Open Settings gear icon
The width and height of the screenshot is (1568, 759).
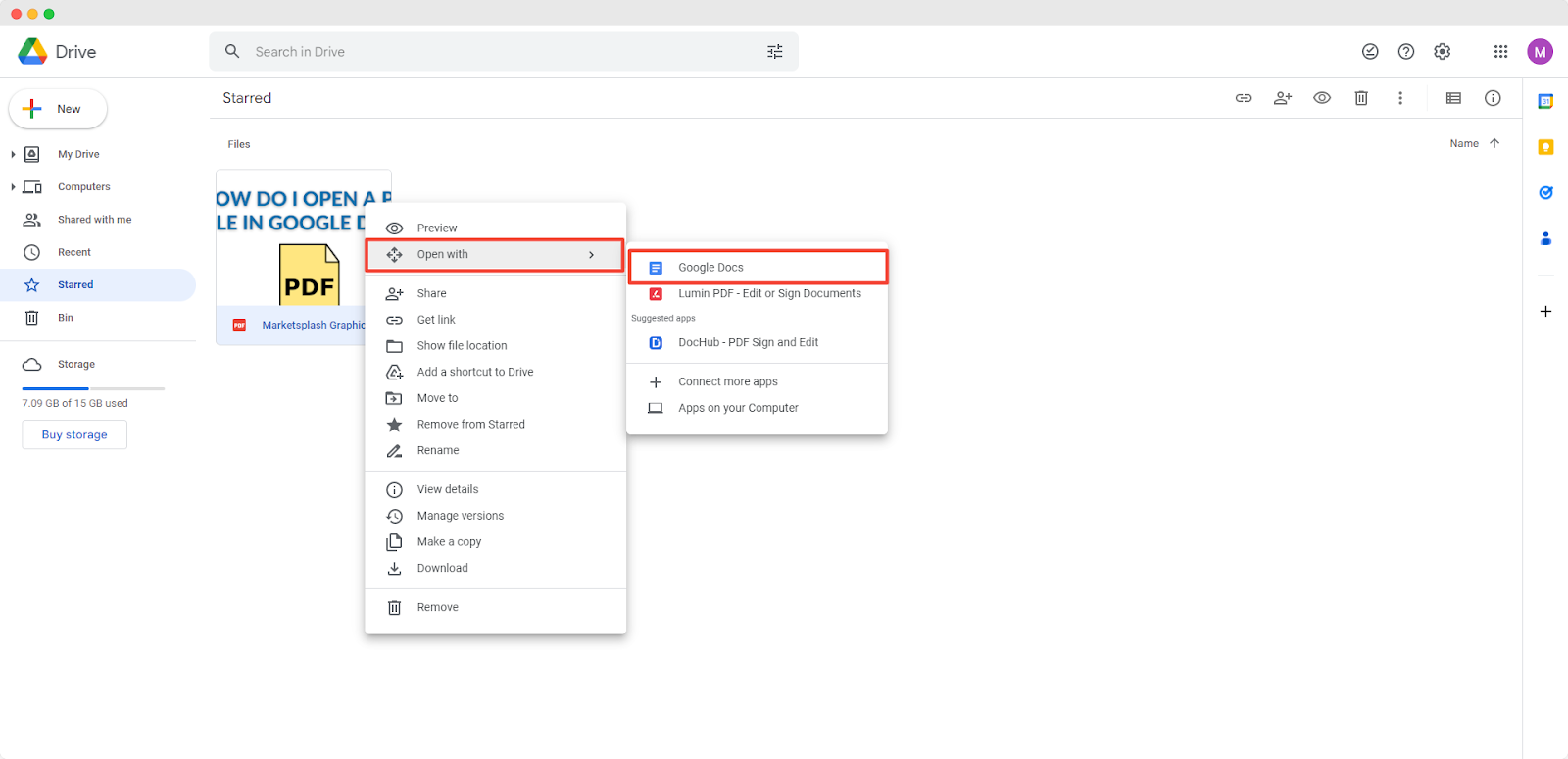click(1442, 52)
